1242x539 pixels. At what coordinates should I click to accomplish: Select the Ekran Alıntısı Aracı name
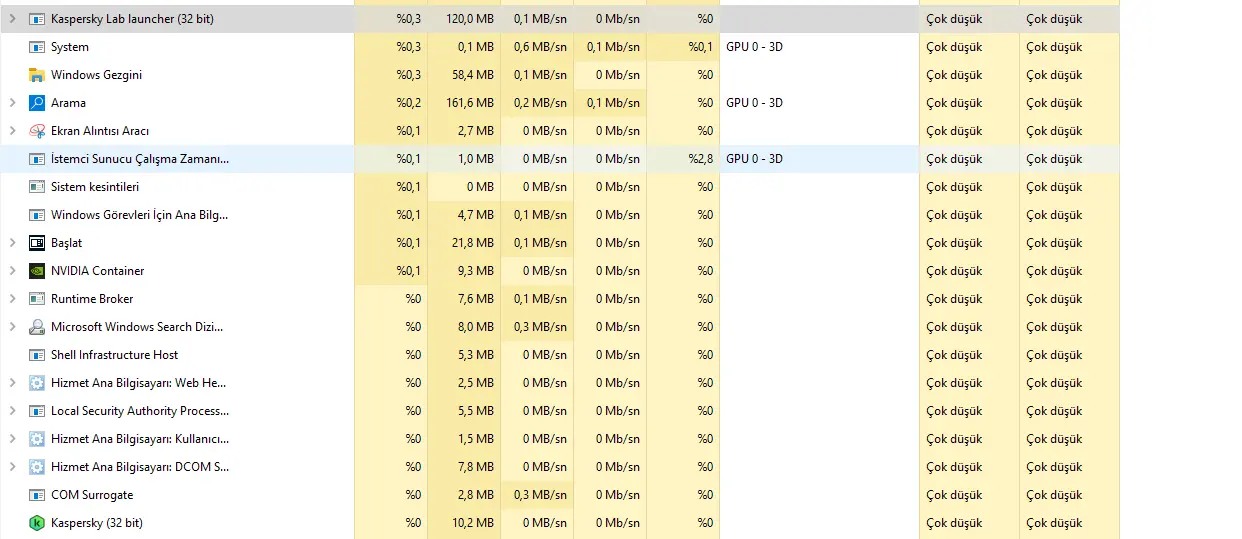click(100, 131)
